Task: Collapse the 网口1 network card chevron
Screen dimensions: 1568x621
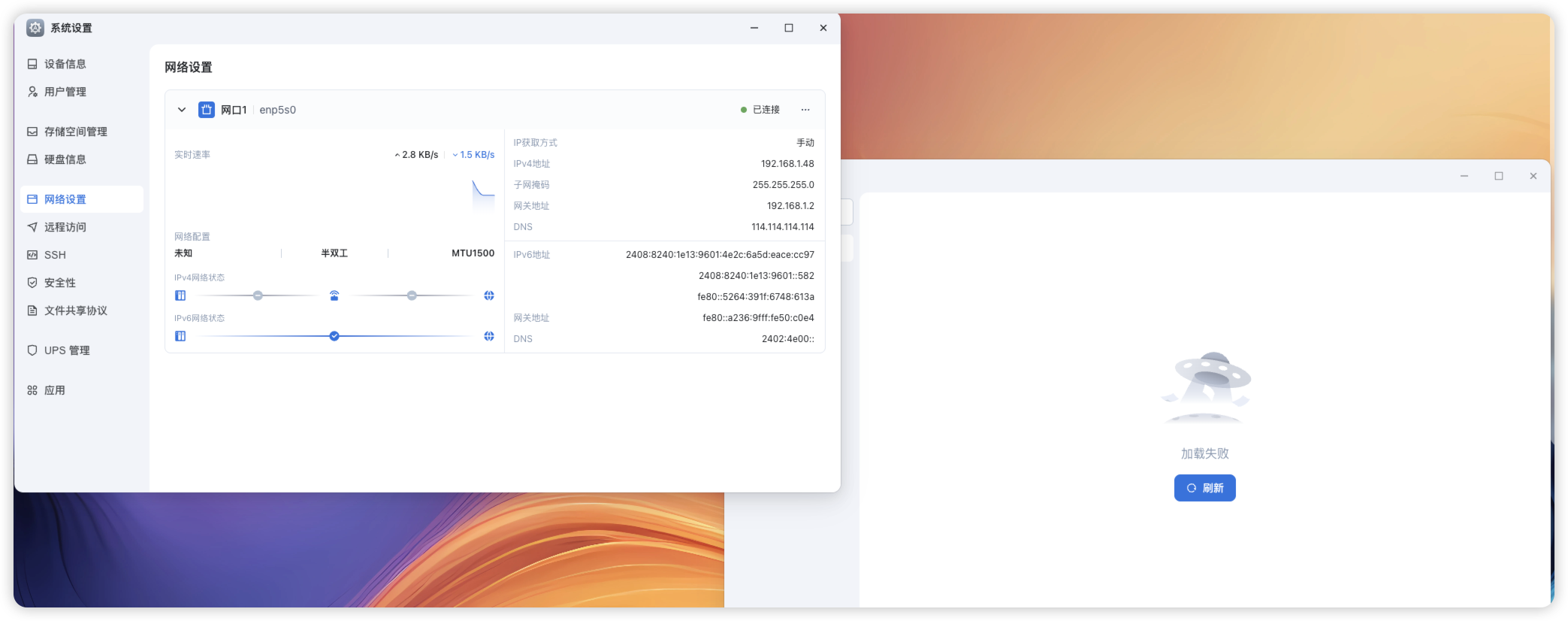Action: click(x=182, y=110)
